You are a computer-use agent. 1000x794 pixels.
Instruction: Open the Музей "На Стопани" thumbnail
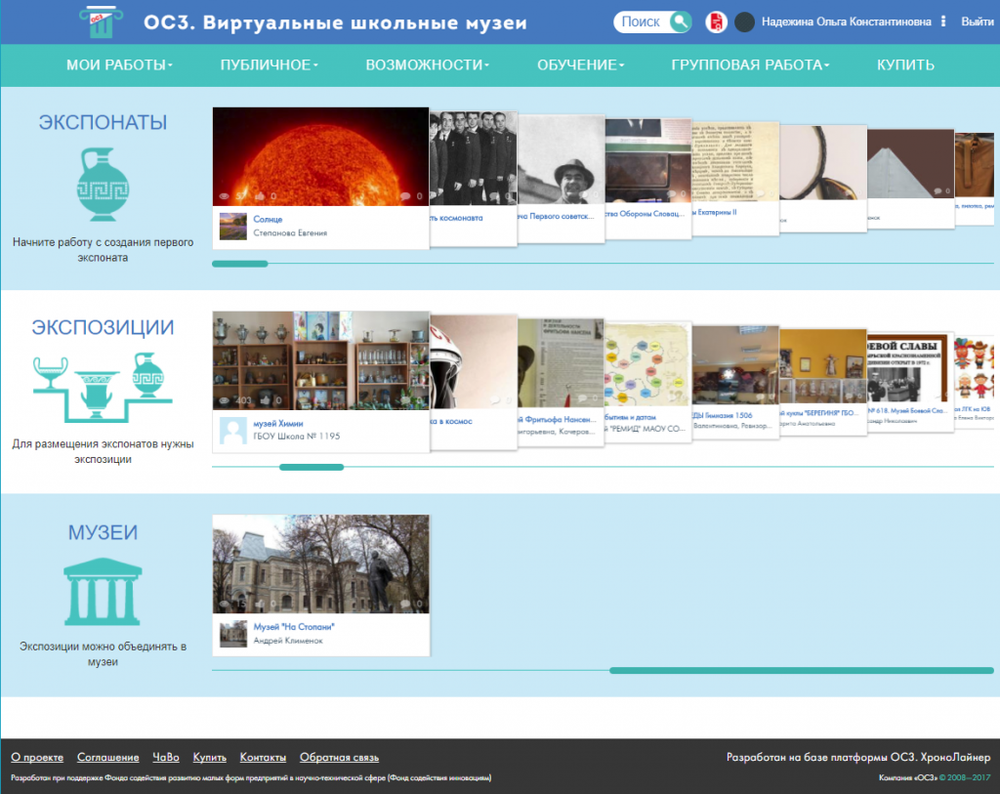click(320, 563)
